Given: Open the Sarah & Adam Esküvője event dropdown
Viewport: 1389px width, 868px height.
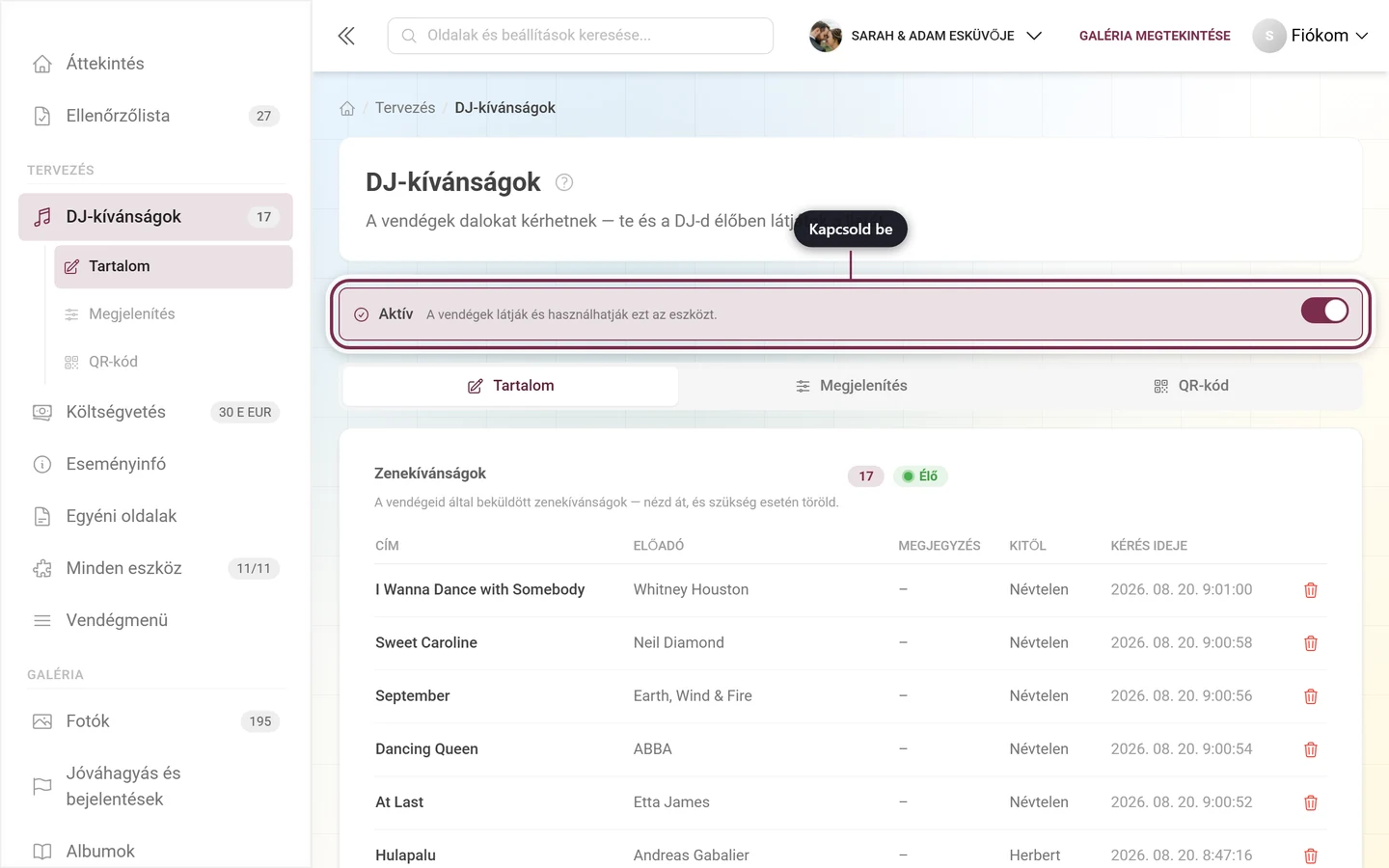Looking at the screenshot, I should (x=926, y=36).
